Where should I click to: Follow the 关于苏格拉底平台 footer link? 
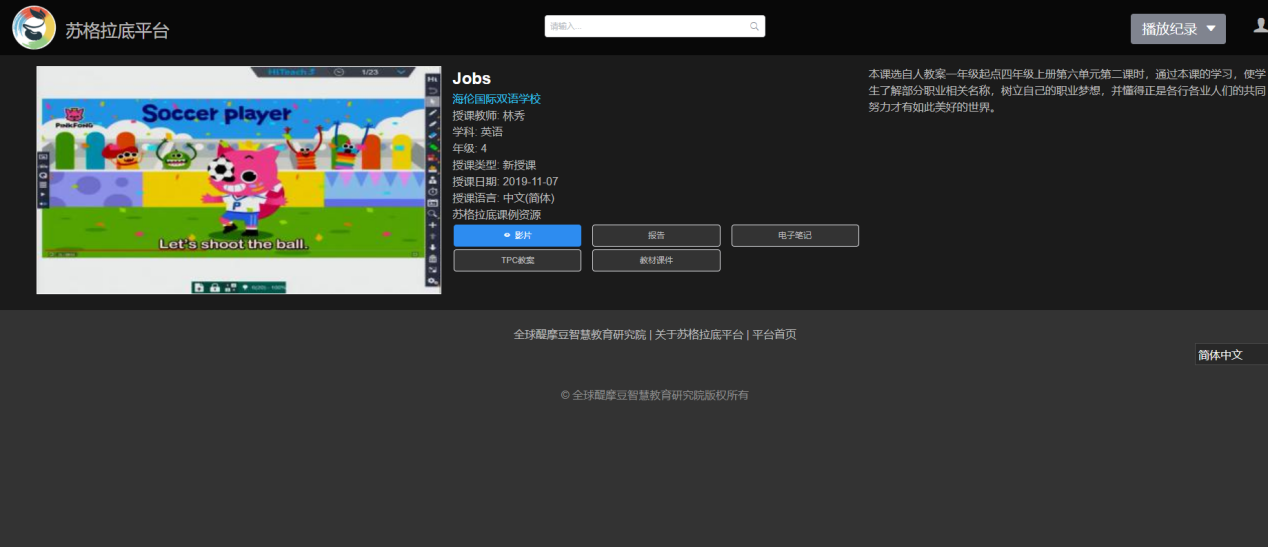pyautogui.click(x=699, y=335)
